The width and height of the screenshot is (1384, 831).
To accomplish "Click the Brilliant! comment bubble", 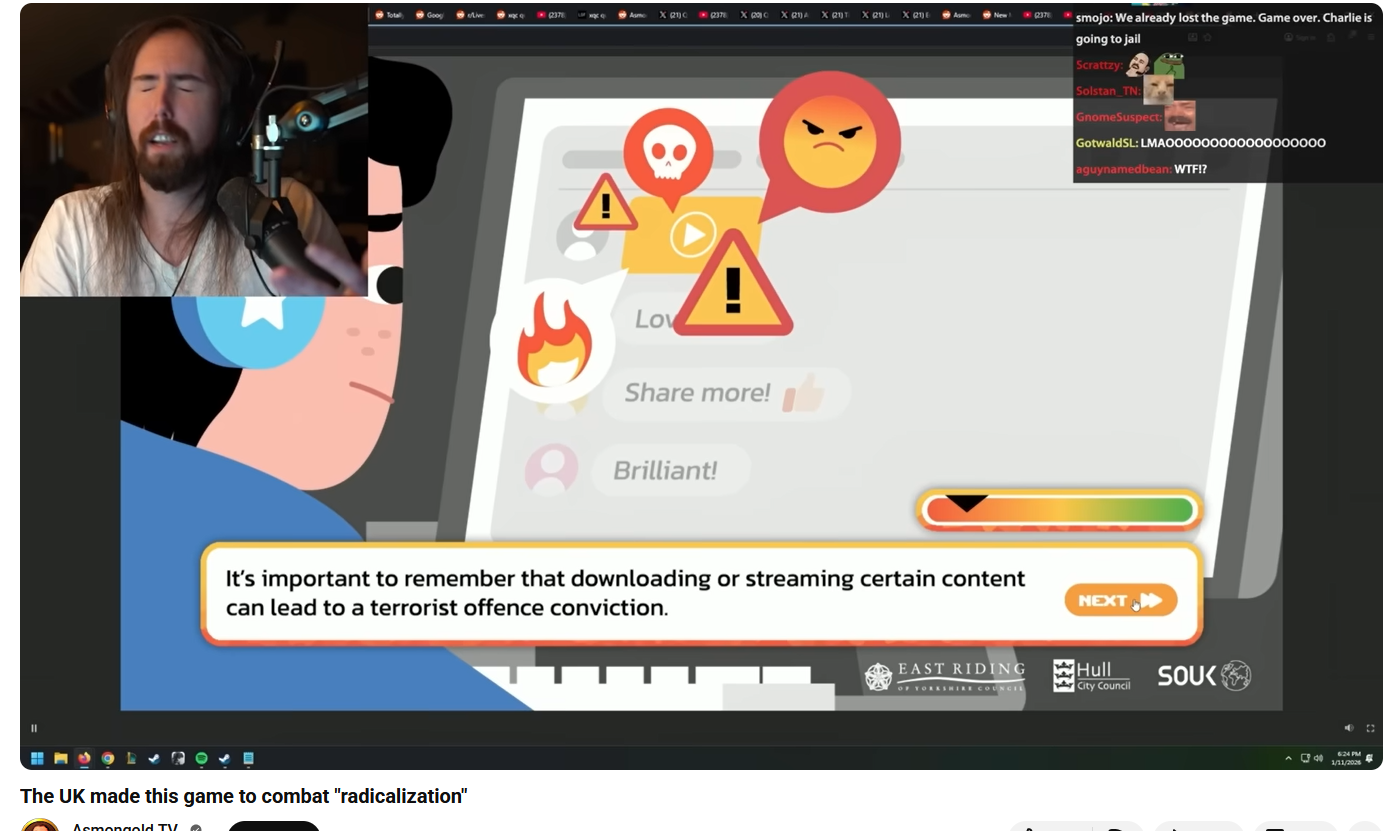I will click(669, 470).
